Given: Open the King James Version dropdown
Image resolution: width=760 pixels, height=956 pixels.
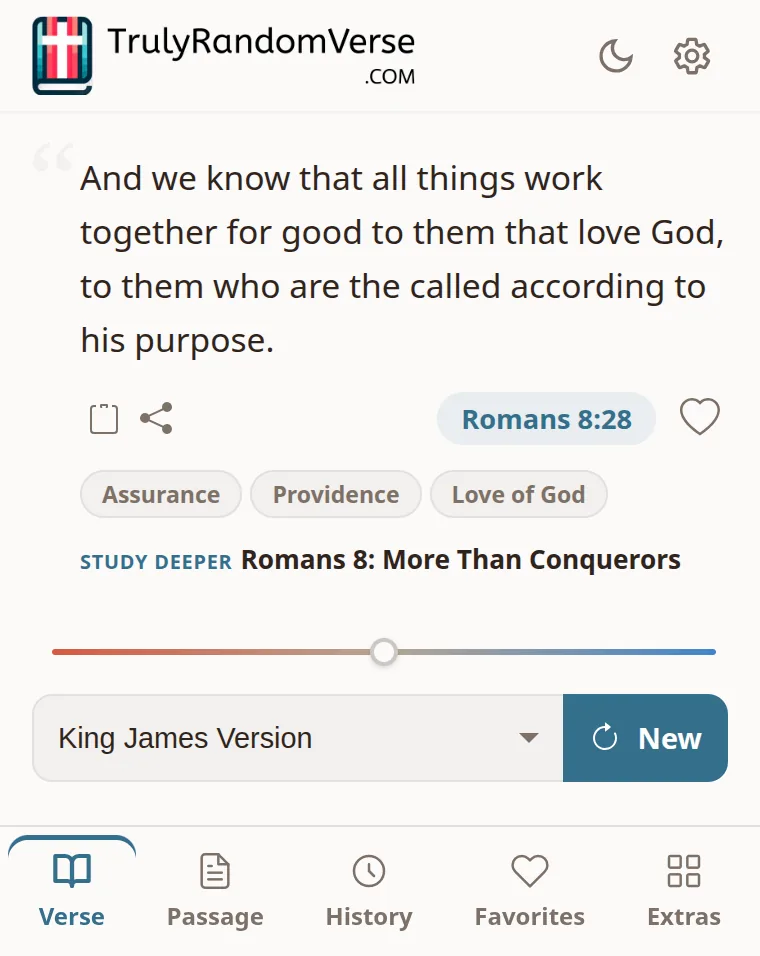Looking at the screenshot, I should [x=298, y=738].
